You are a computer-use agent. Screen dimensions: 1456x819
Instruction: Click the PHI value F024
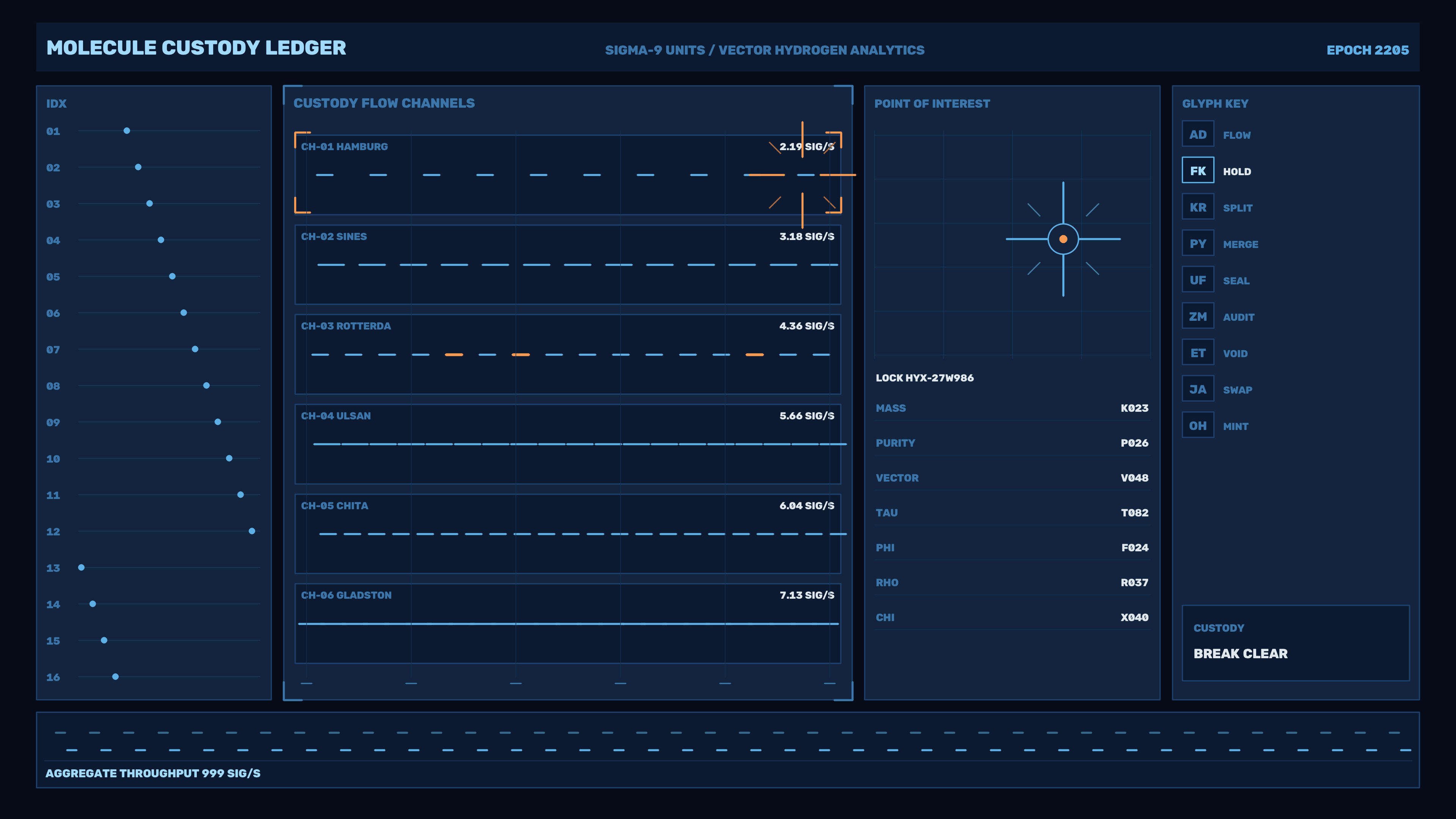point(1134,547)
